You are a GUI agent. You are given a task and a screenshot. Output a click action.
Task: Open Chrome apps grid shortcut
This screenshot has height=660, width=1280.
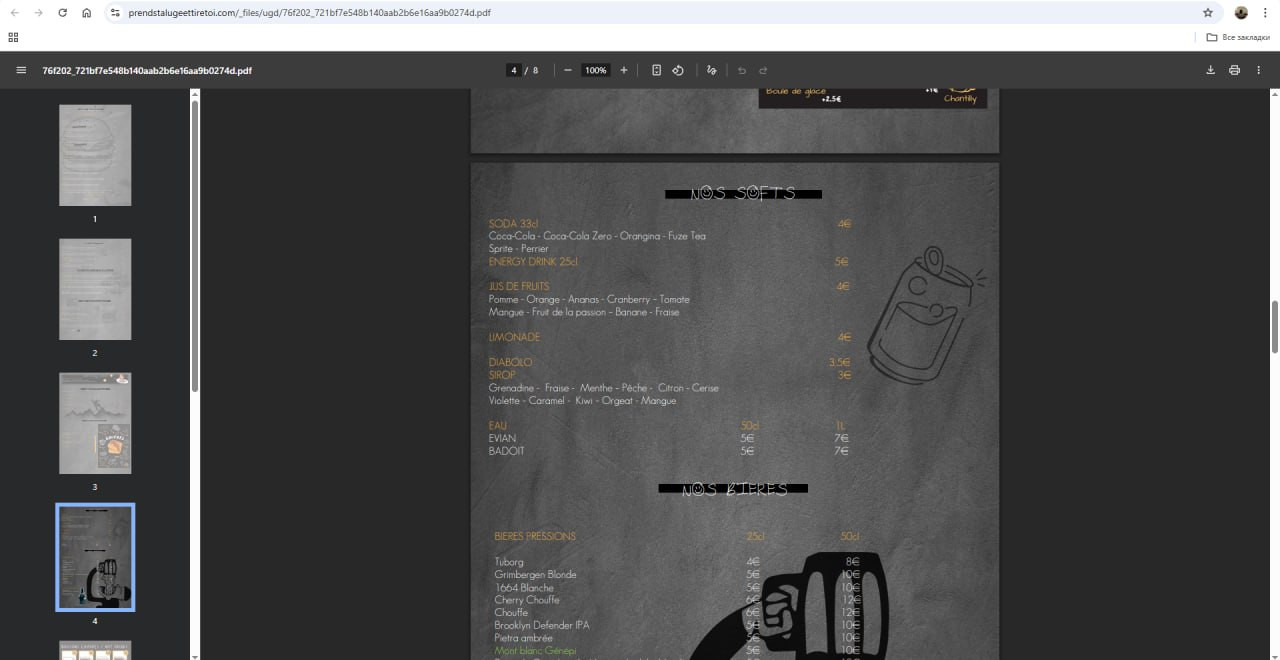point(13,37)
